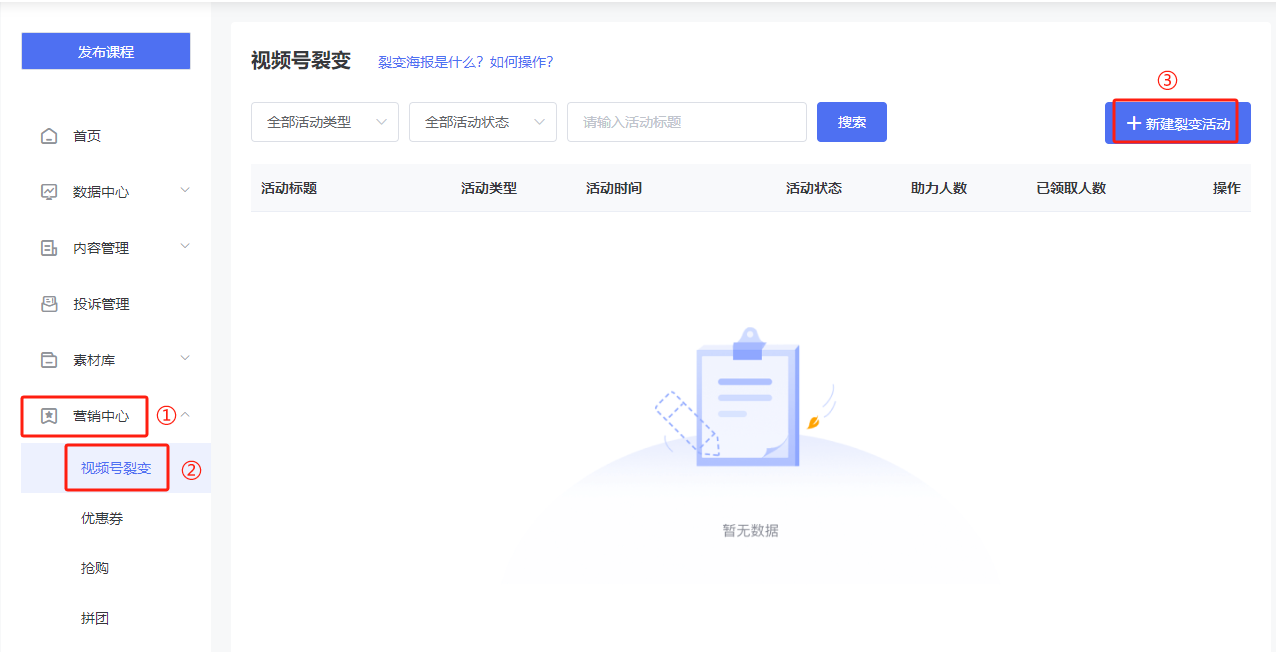Open the 投诉管理 icon

(x=49, y=304)
